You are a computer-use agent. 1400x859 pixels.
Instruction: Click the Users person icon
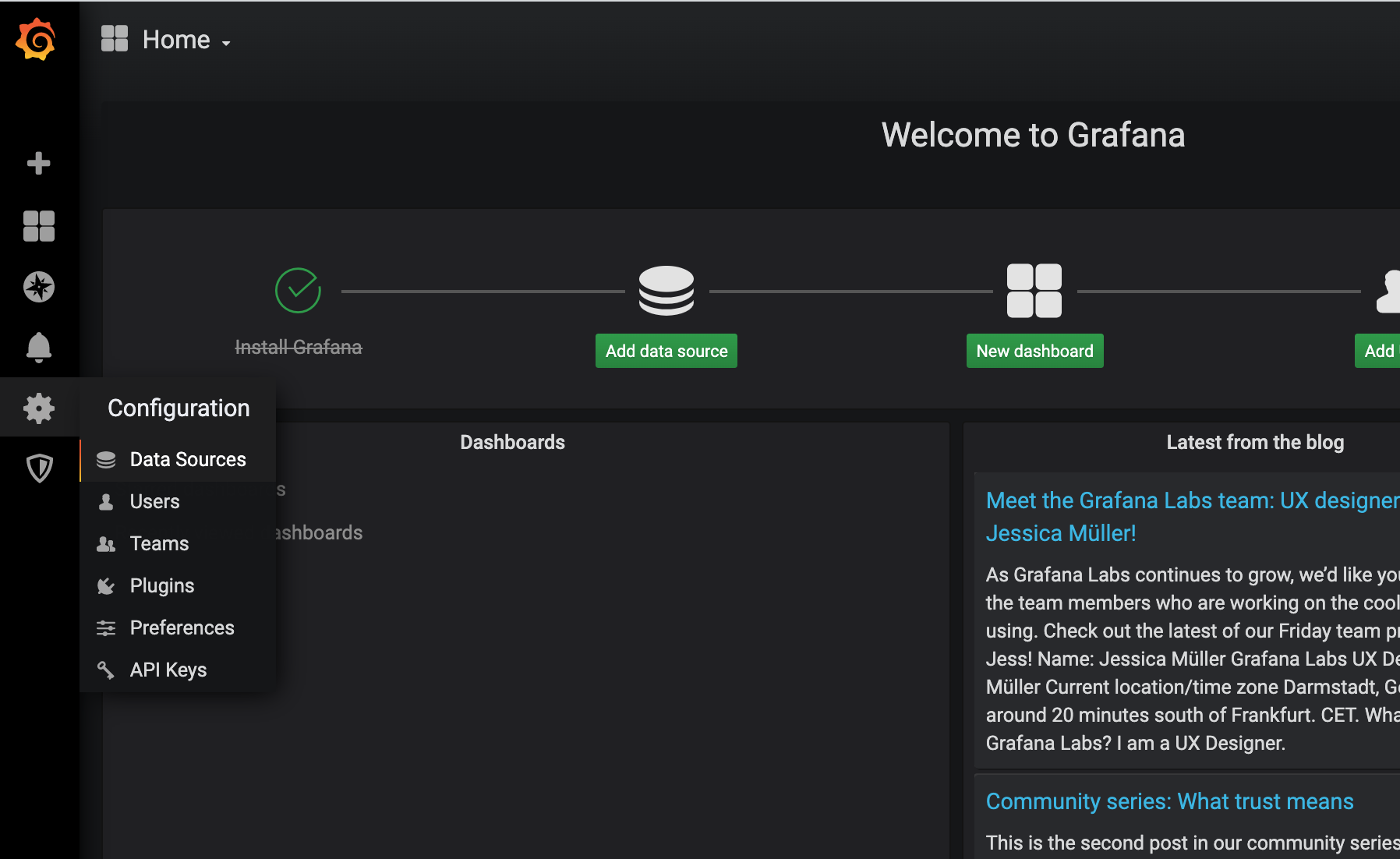[x=106, y=502]
